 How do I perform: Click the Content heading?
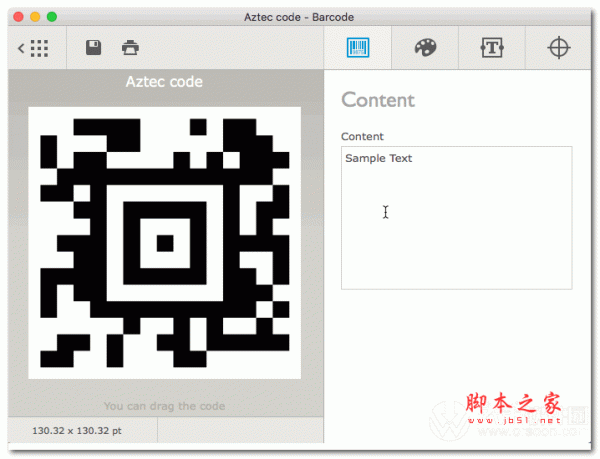point(378,100)
